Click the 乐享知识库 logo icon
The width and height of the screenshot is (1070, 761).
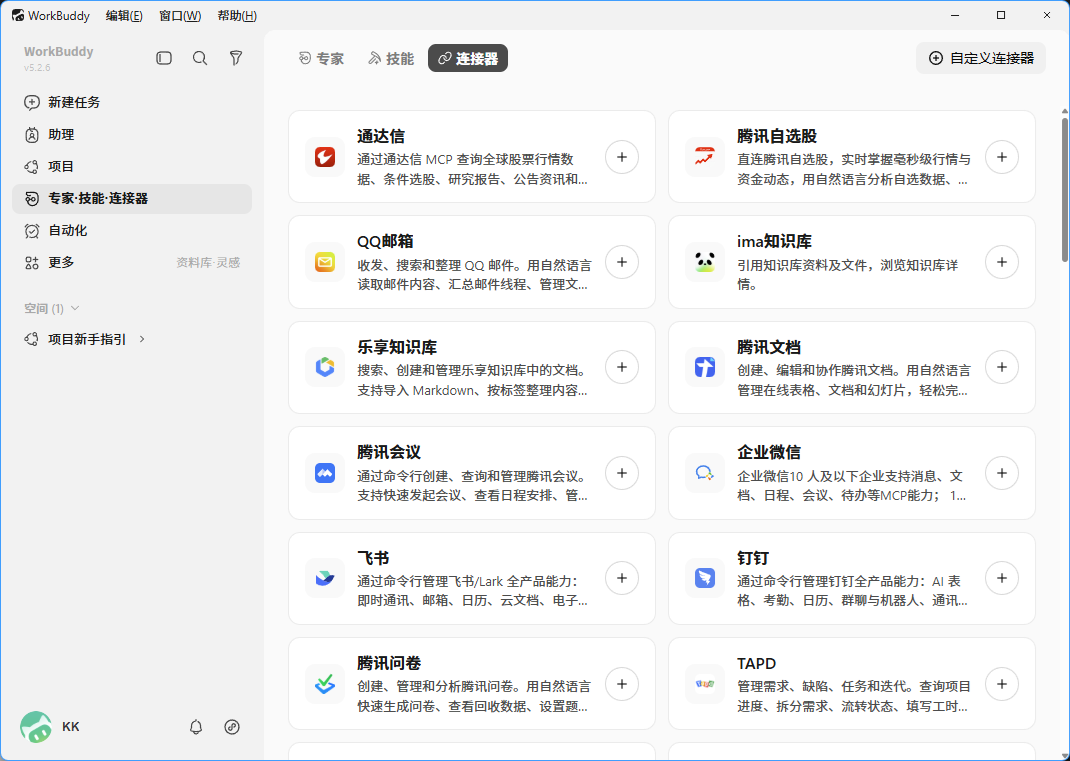325,367
